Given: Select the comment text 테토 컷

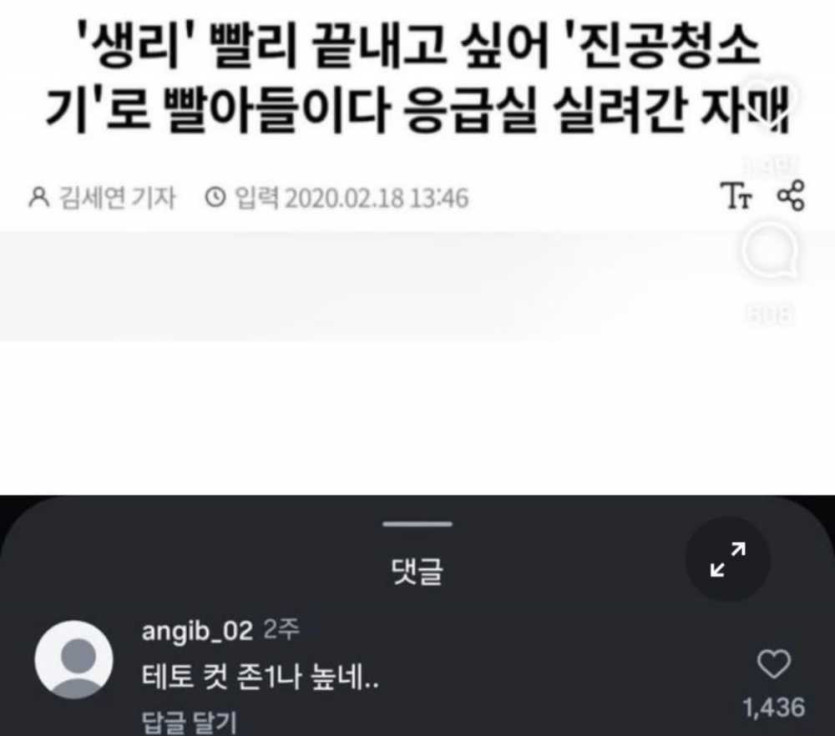Looking at the screenshot, I should [186, 677].
